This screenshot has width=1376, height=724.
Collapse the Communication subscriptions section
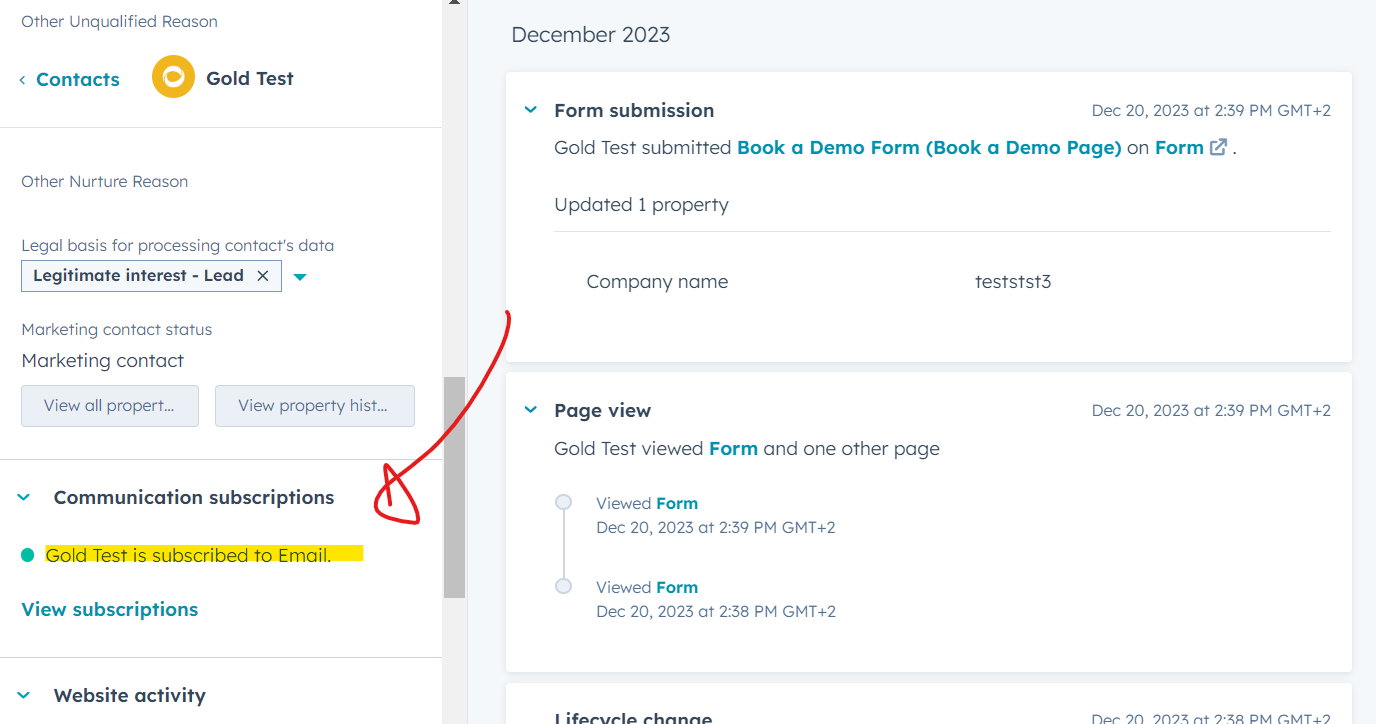coord(25,497)
